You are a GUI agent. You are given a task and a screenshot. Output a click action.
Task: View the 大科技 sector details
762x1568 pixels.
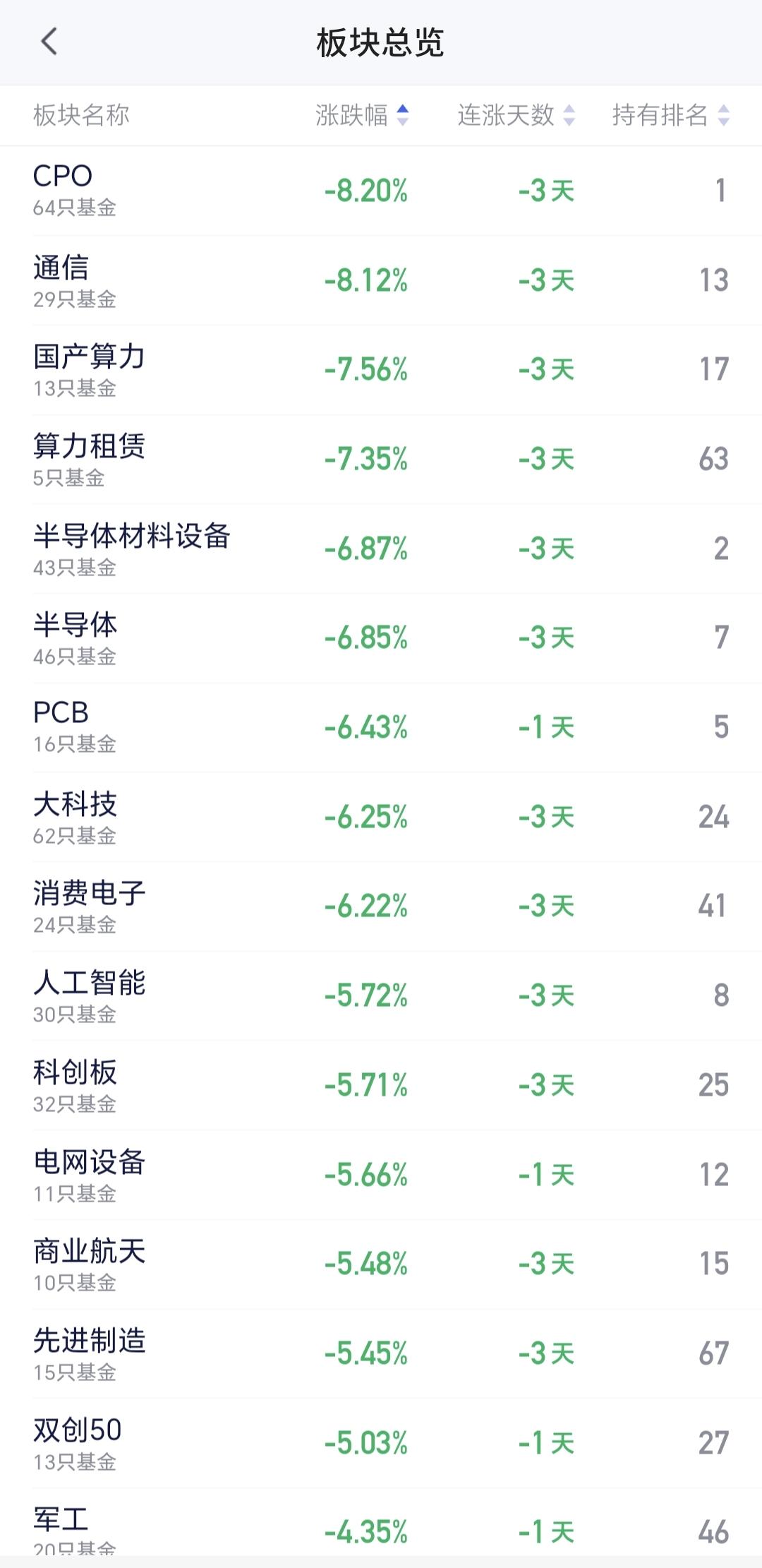coord(381,817)
